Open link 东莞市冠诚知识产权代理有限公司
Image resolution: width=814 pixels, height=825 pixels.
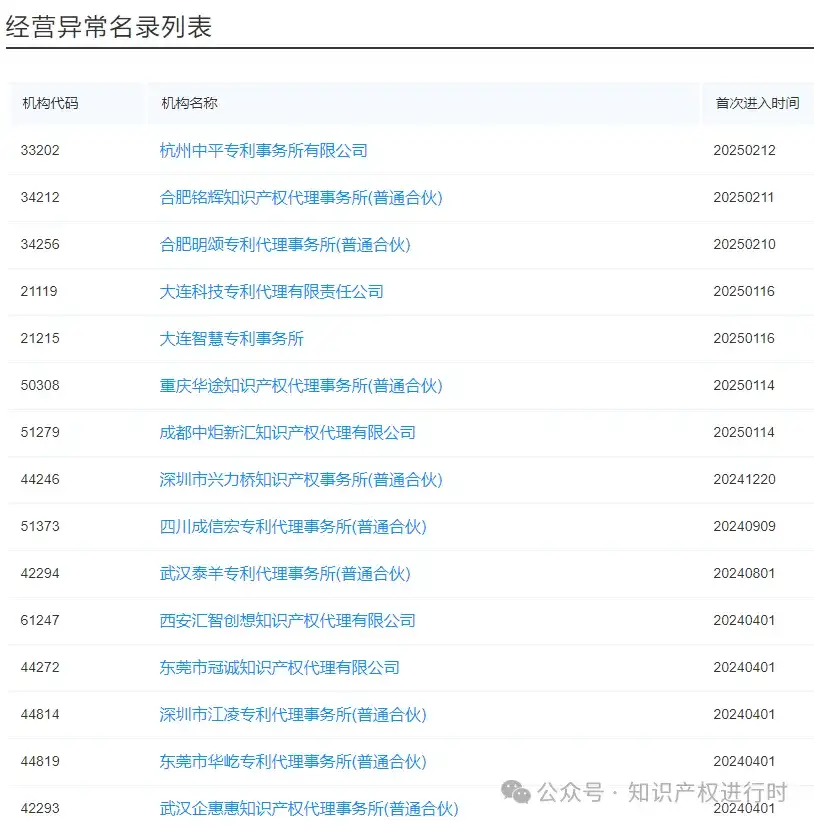point(279,667)
